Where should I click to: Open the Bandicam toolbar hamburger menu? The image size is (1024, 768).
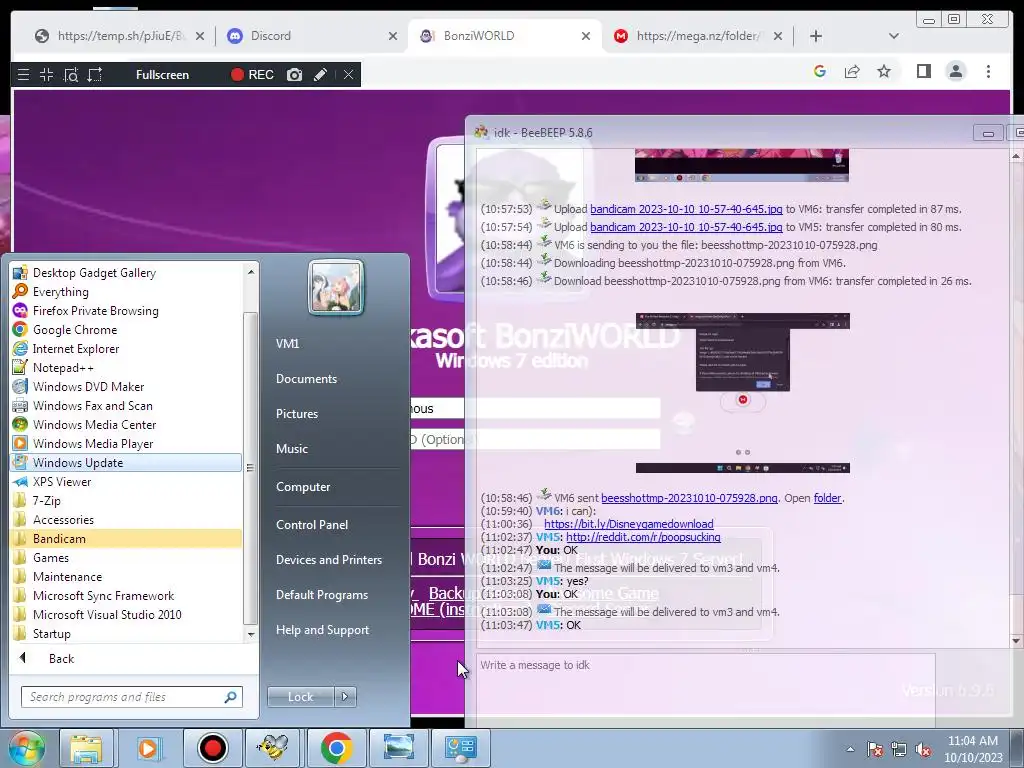tap(24, 74)
